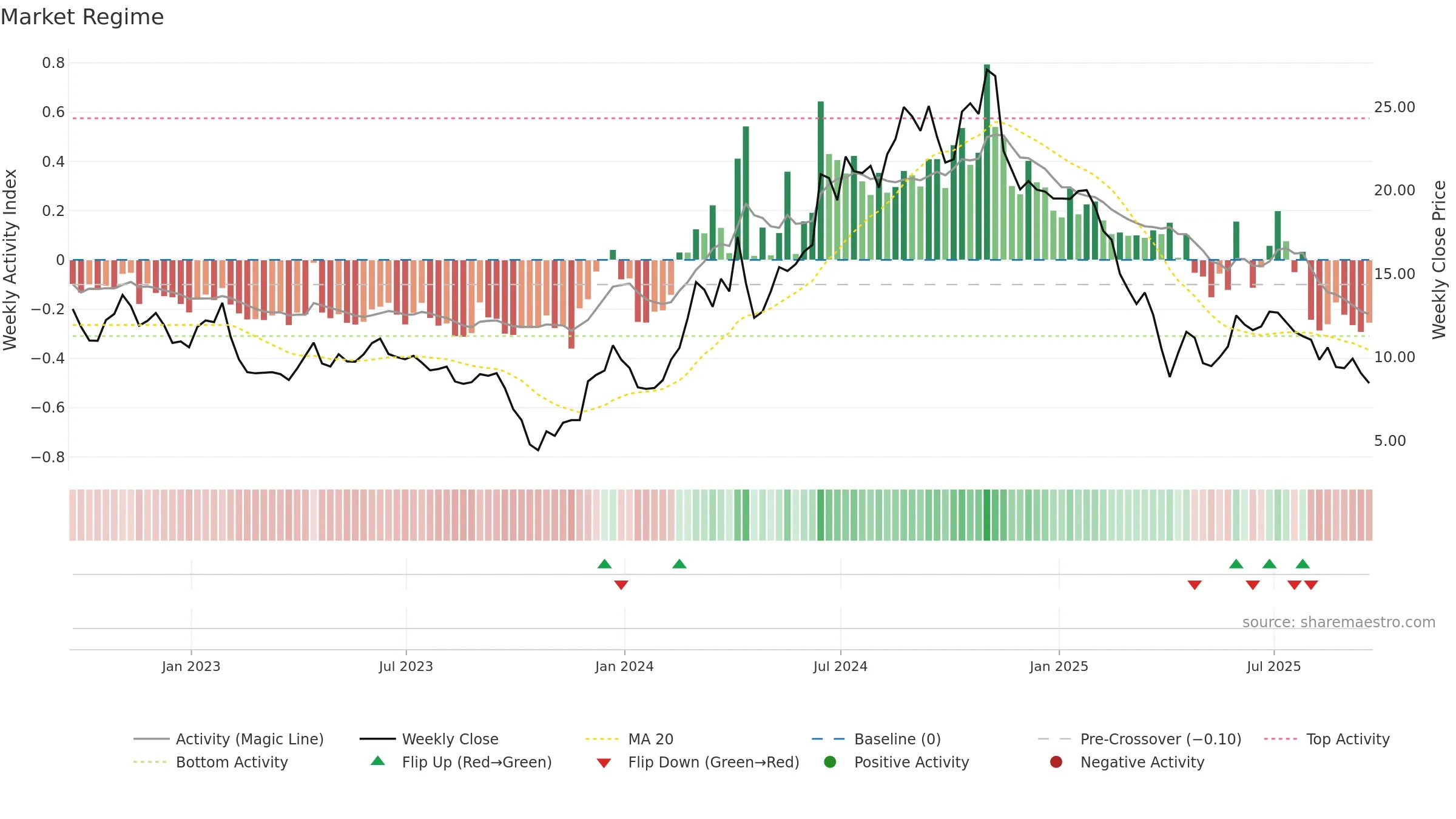1456x819 pixels.
Task: Click the Positive Activity legend label
Action: click(911, 762)
